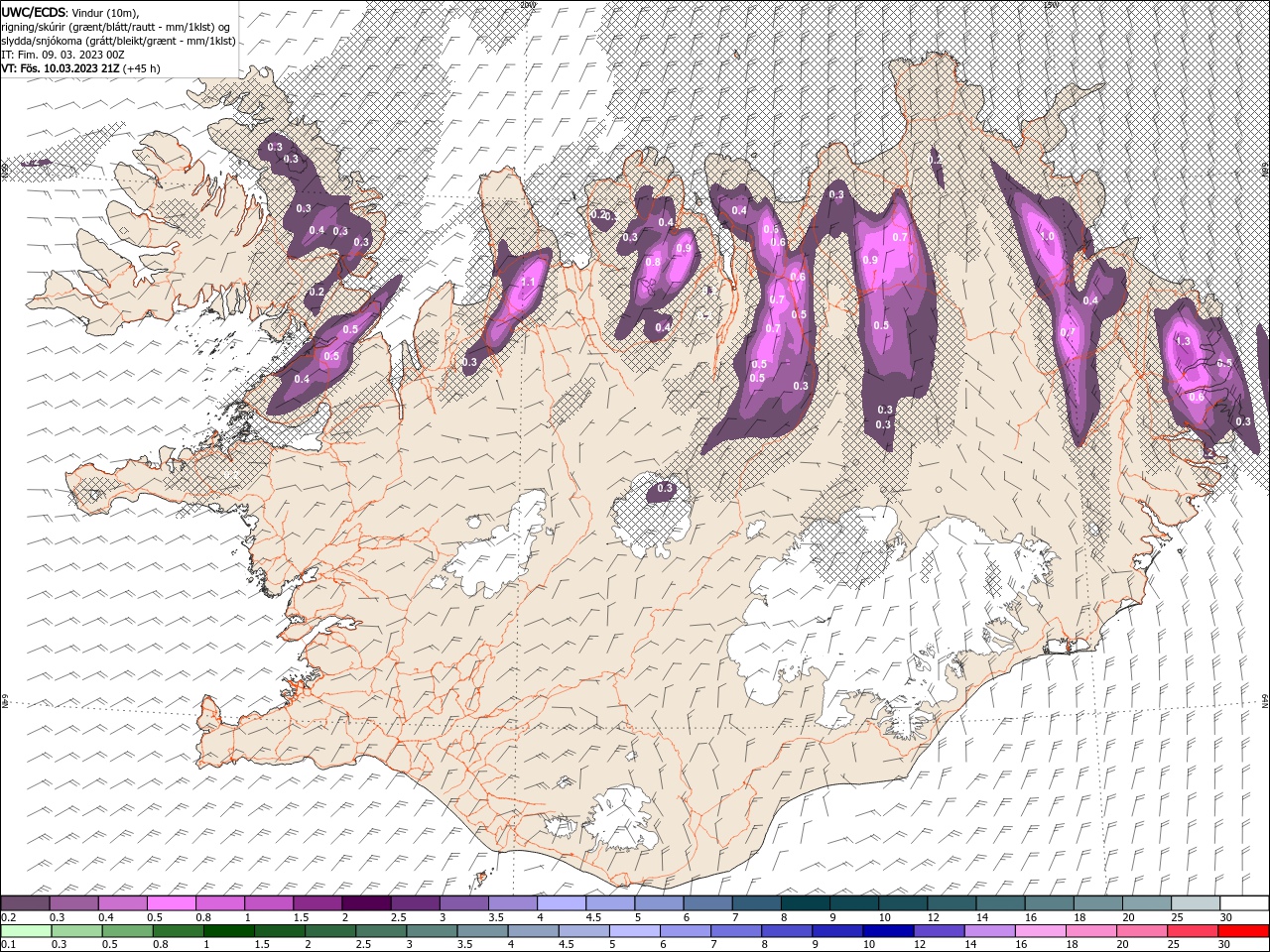1270x952 pixels.
Task: Click the 1.0 snowfall value on the map
Action: coord(1047,237)
